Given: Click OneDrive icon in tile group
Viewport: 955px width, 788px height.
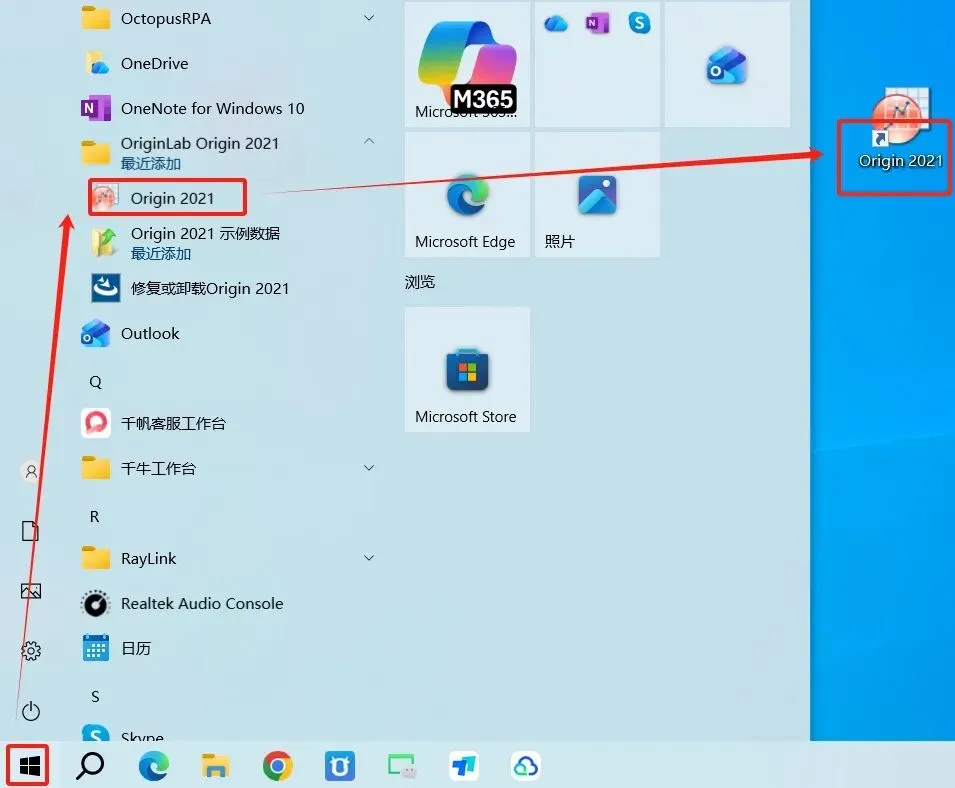Looking at the screenshot, I should [555, 24].
